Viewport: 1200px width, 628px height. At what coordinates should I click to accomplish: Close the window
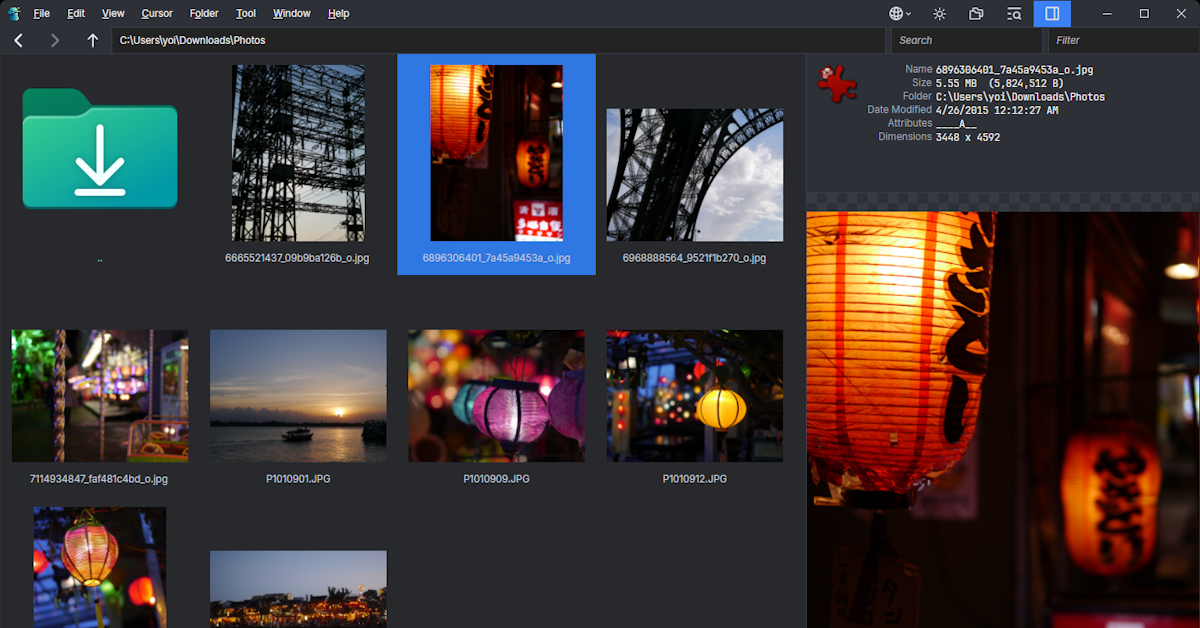pos(1181,14)
